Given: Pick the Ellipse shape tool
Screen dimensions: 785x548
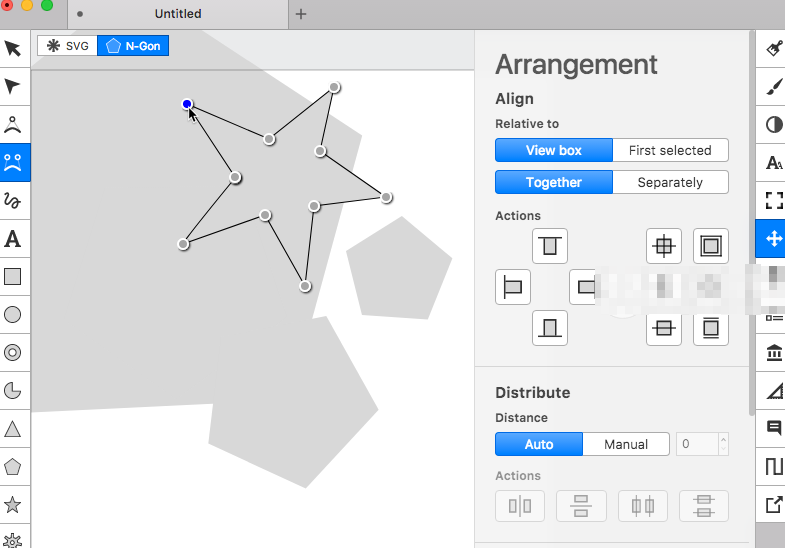Looking at the screenshot, I should coord(13,315).
